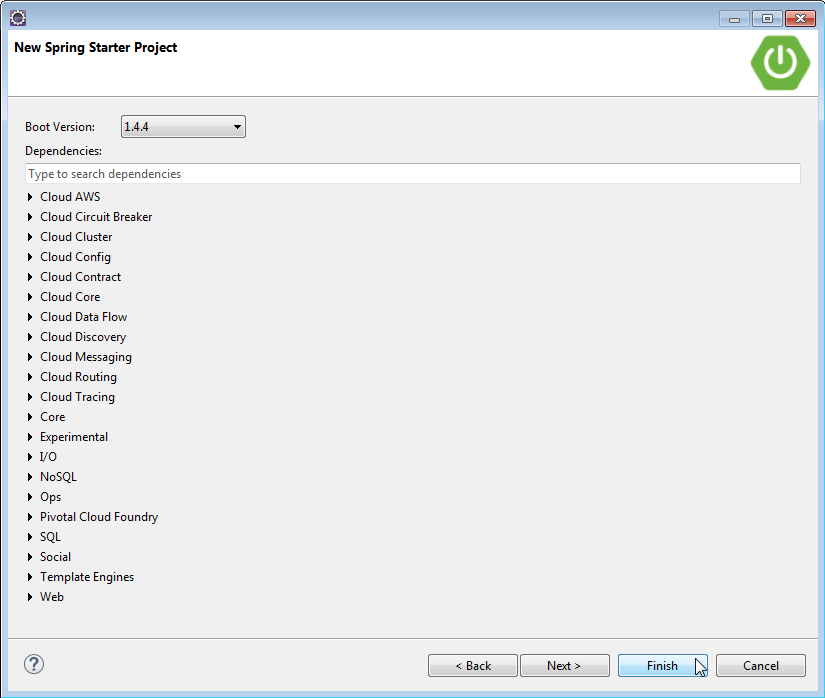Expand the Cloud Messaging arrow
Screen dimensions: 825x698
tap(30, 357)
